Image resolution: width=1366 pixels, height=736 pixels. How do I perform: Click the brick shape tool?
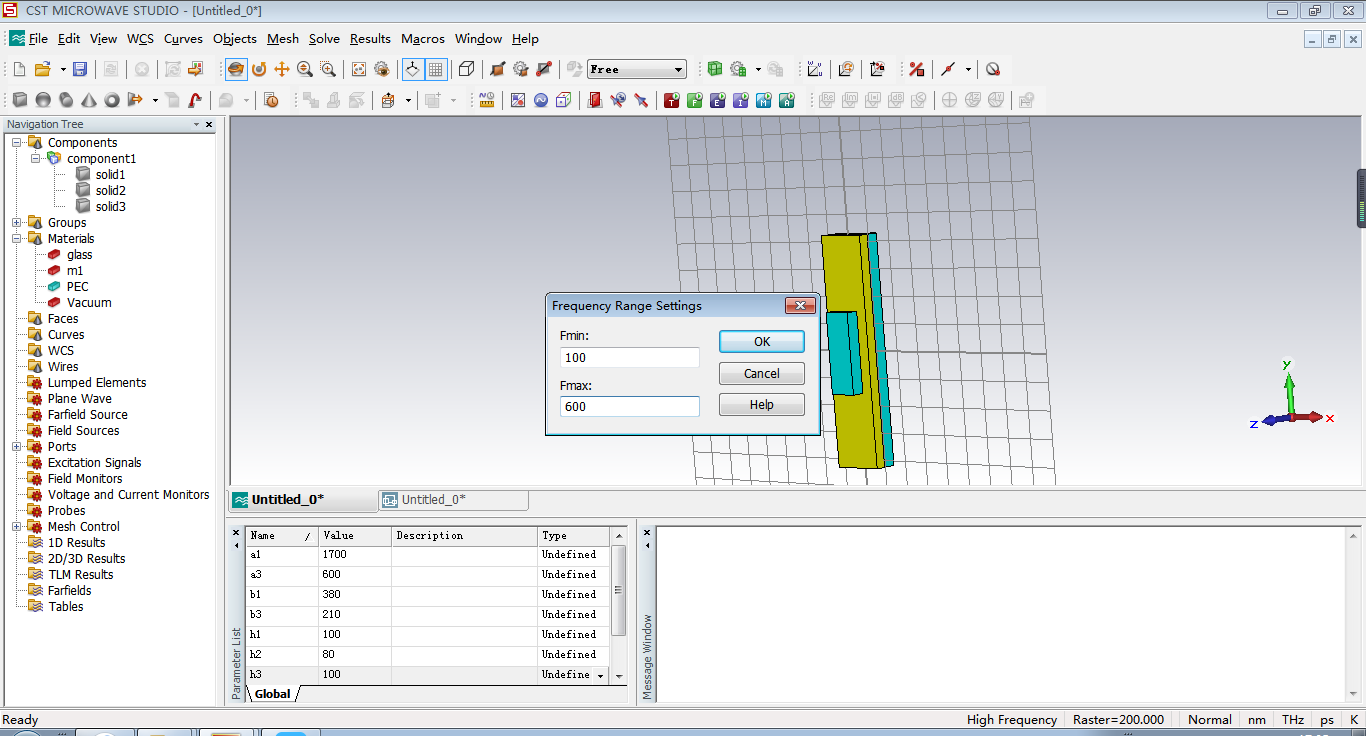coord(20,100)
